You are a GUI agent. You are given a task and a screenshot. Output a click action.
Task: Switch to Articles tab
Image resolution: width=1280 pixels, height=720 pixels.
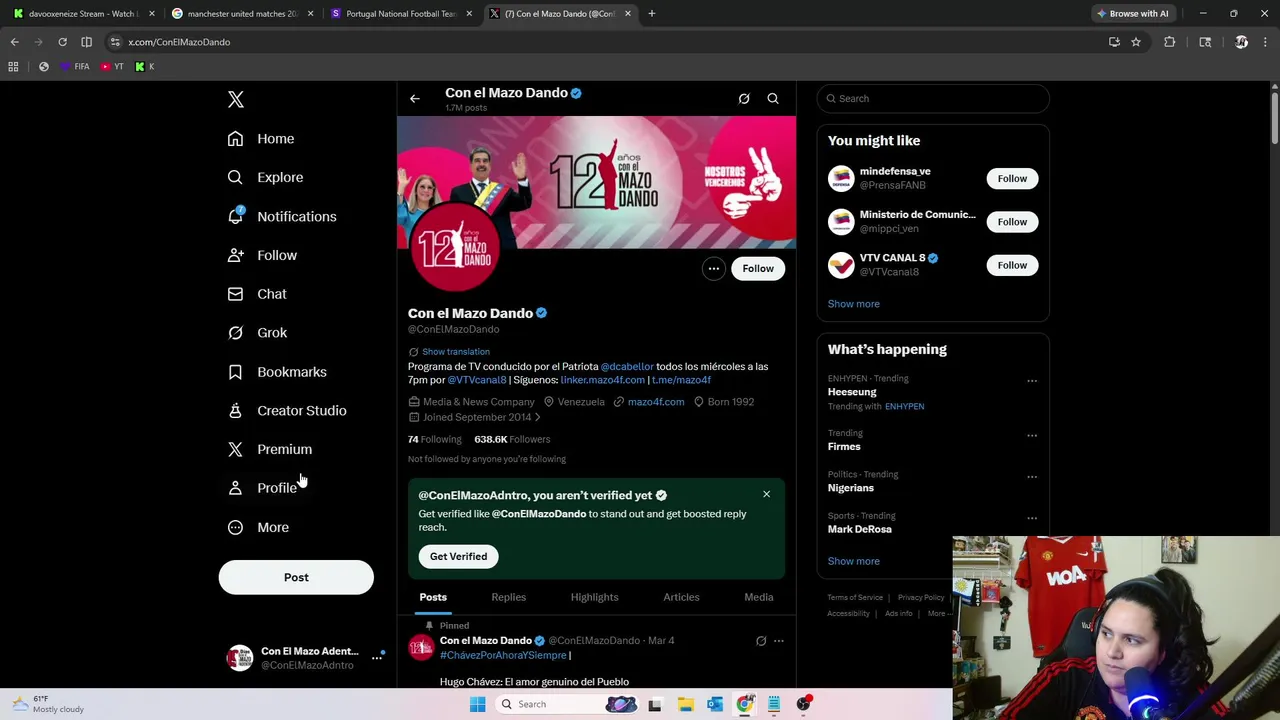[x=681, y=597]
